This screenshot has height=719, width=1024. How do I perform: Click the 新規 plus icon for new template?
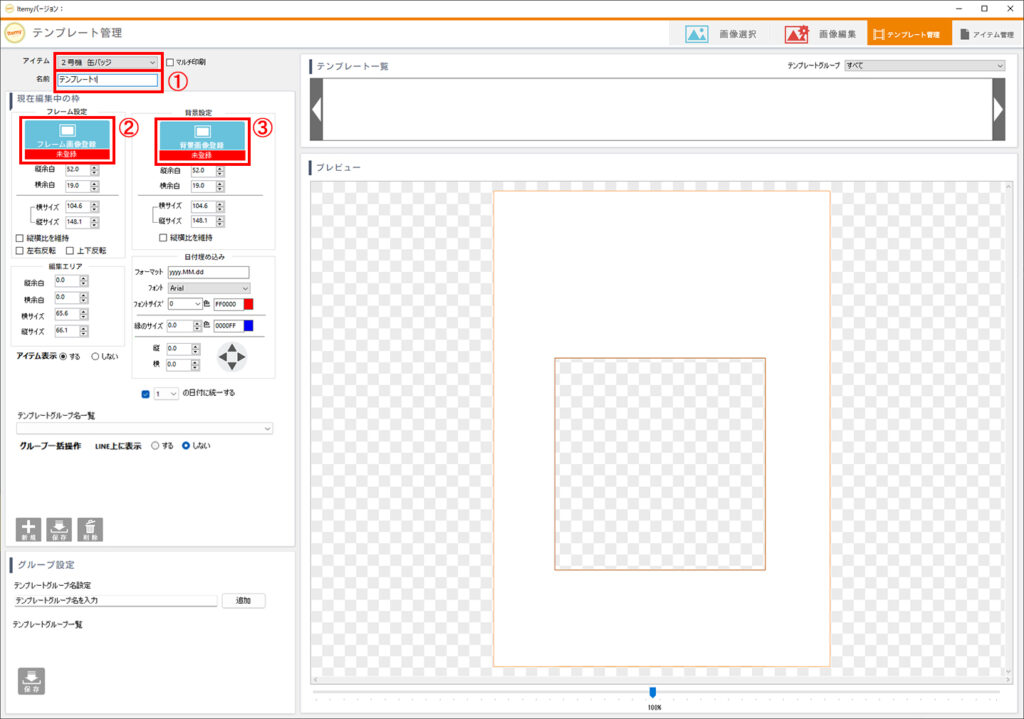[x=29, y=529]
